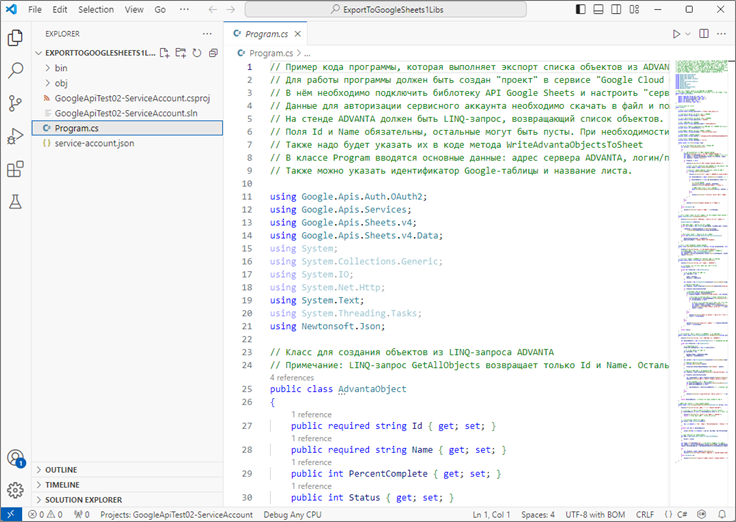Viewport: 736px width, 522px height.
Task: Open the Testing flask icon
Action: (15, 202)
